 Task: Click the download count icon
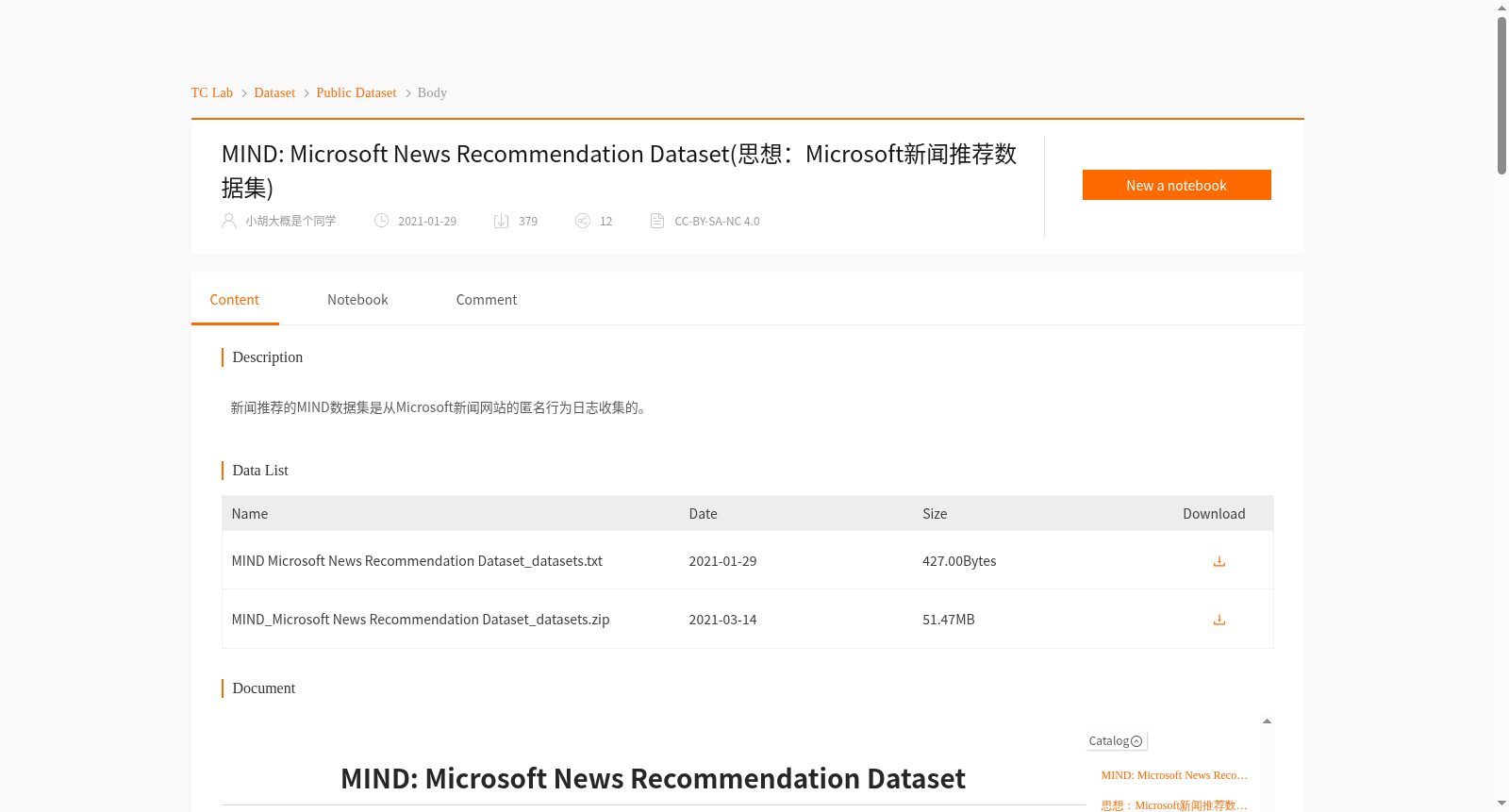click(502, 221)
